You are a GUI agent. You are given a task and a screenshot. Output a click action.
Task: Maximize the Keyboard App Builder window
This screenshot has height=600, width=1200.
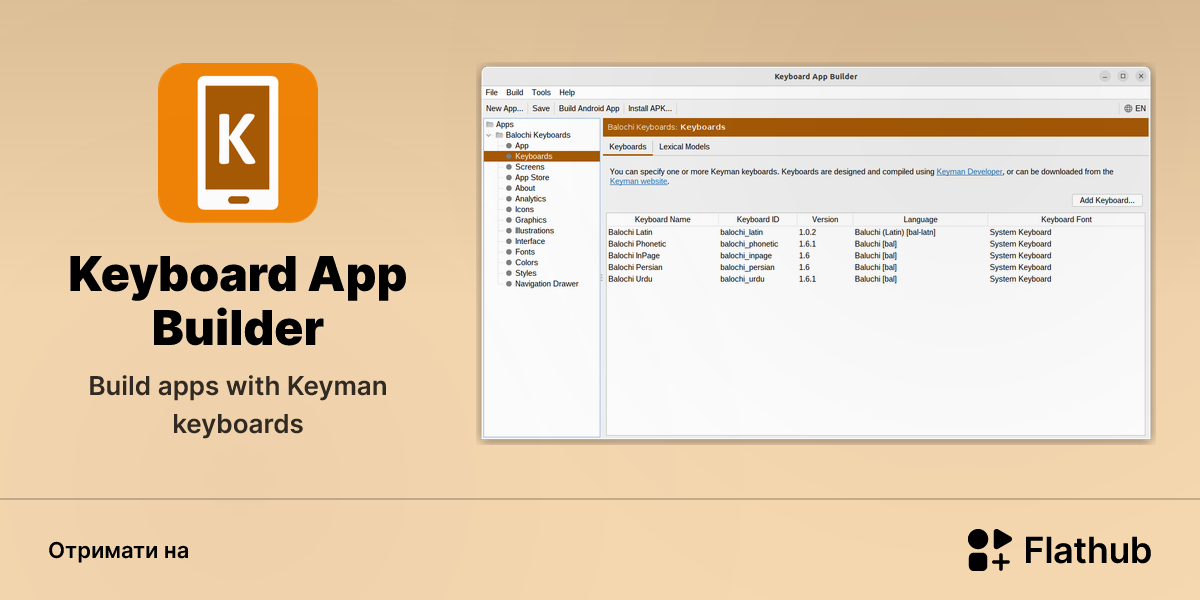click(1122, 76)
